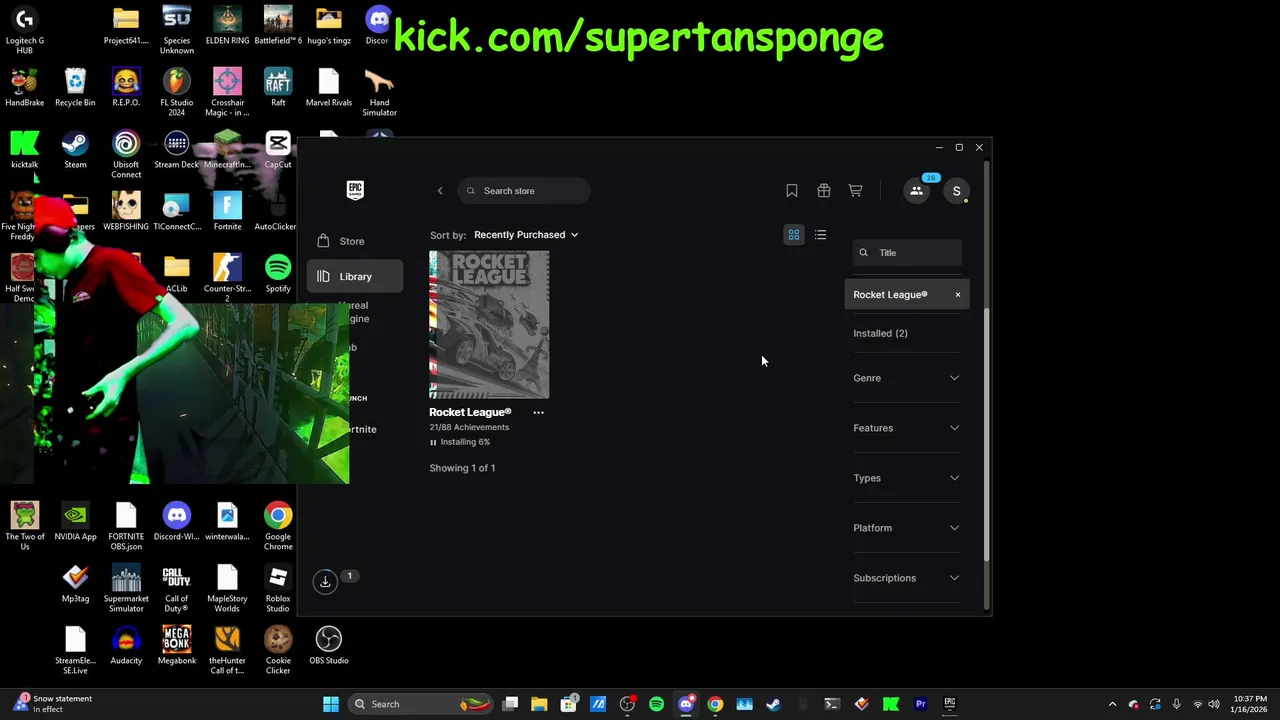1280x720 pixels.
Task: Open the Google Chrome desktop shortcut
Action: (278, 526)
